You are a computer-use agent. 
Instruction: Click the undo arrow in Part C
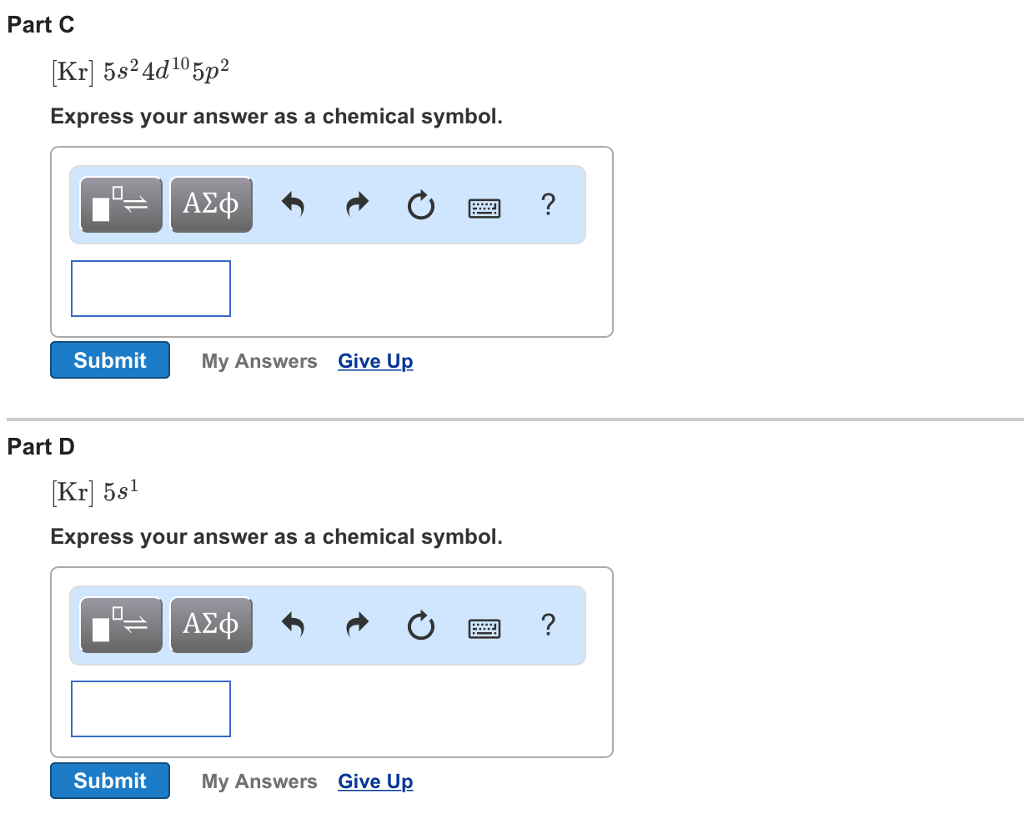(292, 206)
